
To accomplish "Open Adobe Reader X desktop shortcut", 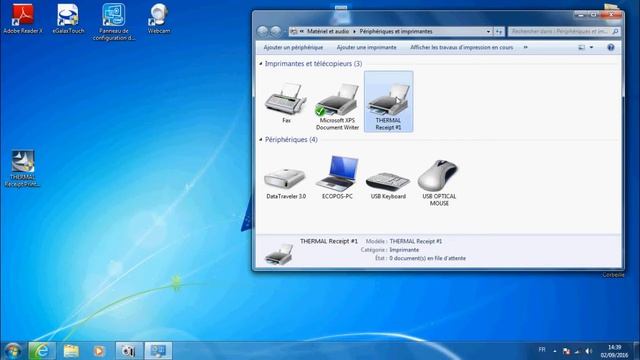I will coord(23,19).
